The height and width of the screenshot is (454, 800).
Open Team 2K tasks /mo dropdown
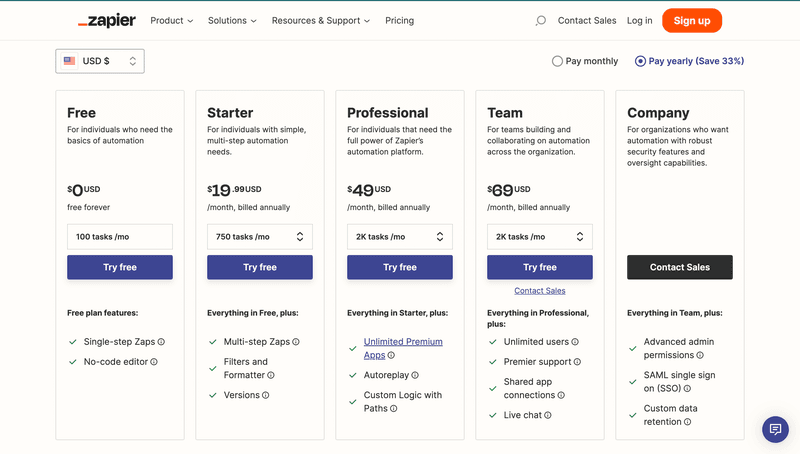coord(540,237)
